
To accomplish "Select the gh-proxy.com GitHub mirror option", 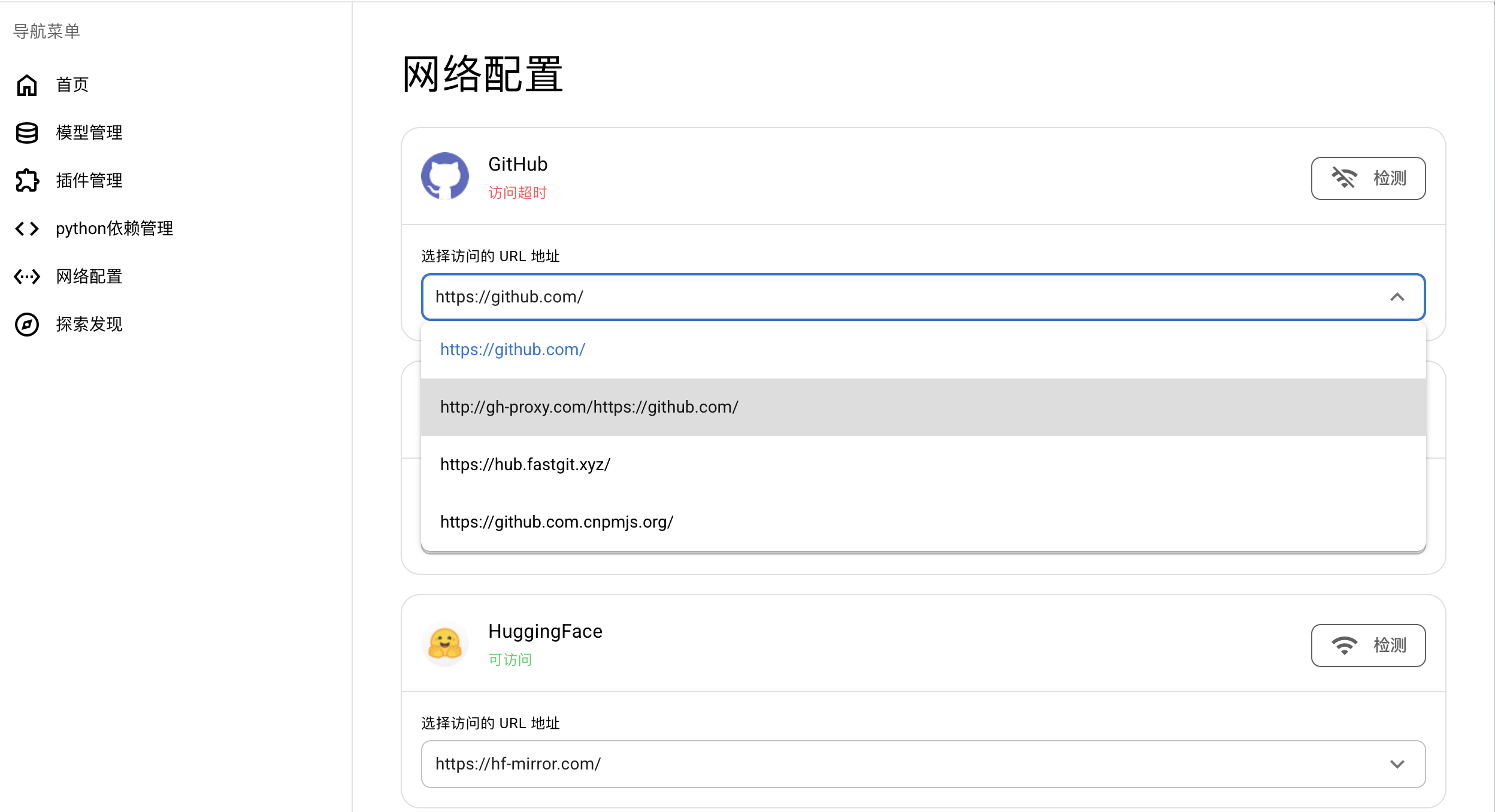I will [x=923, y=407].
